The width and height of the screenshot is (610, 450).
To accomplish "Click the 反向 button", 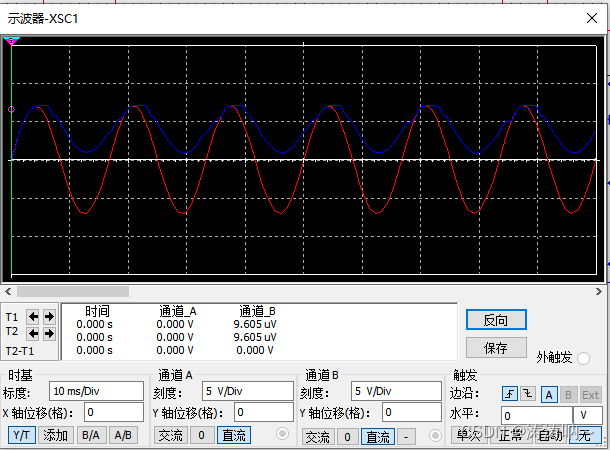I will point(496,320).
